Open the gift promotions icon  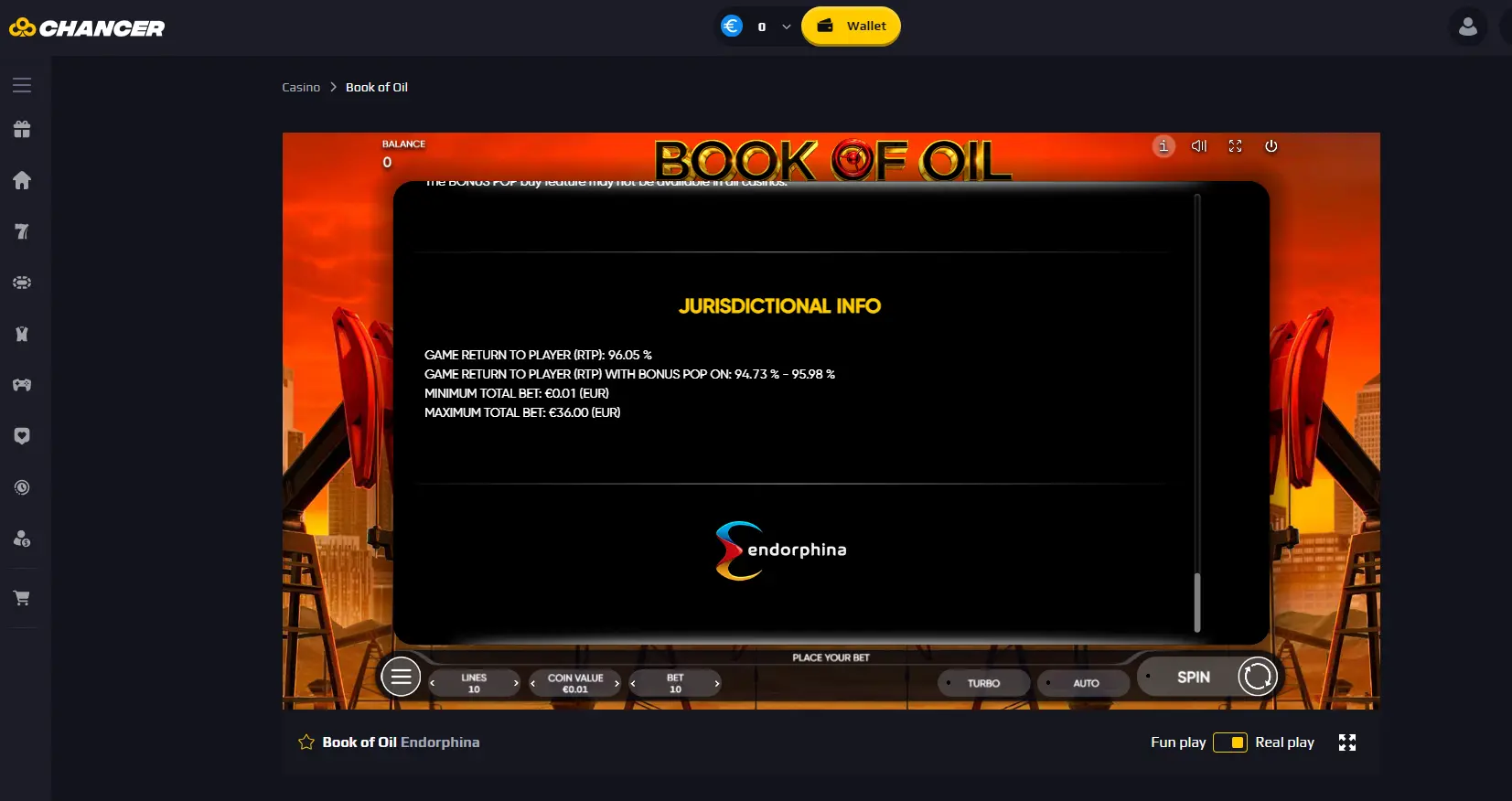pos(22,129)
